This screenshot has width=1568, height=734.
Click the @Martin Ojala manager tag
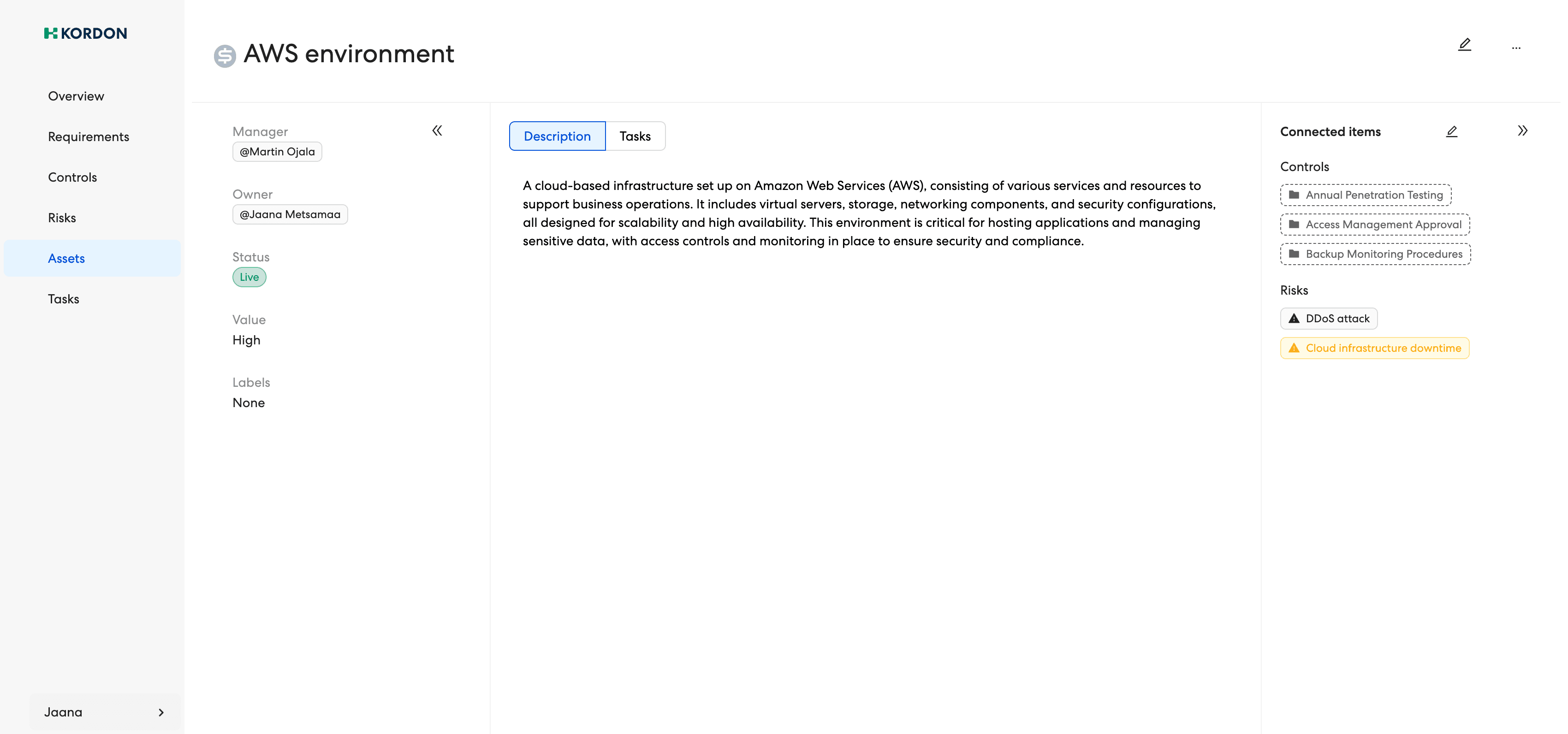pyautogui.click(x=277, y=152)
